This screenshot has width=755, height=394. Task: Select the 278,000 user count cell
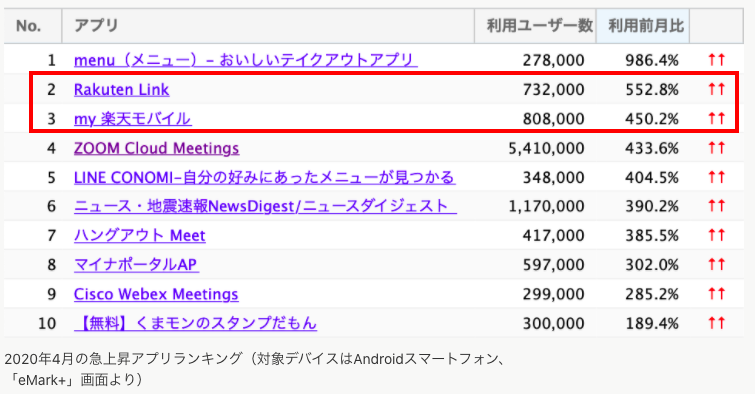coord(553,60)
